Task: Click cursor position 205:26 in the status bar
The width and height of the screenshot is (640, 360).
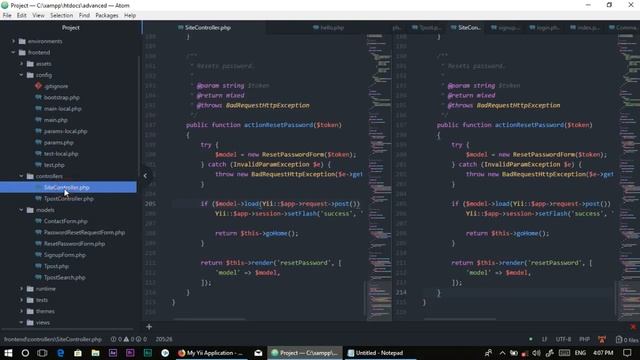Action: 164,340
